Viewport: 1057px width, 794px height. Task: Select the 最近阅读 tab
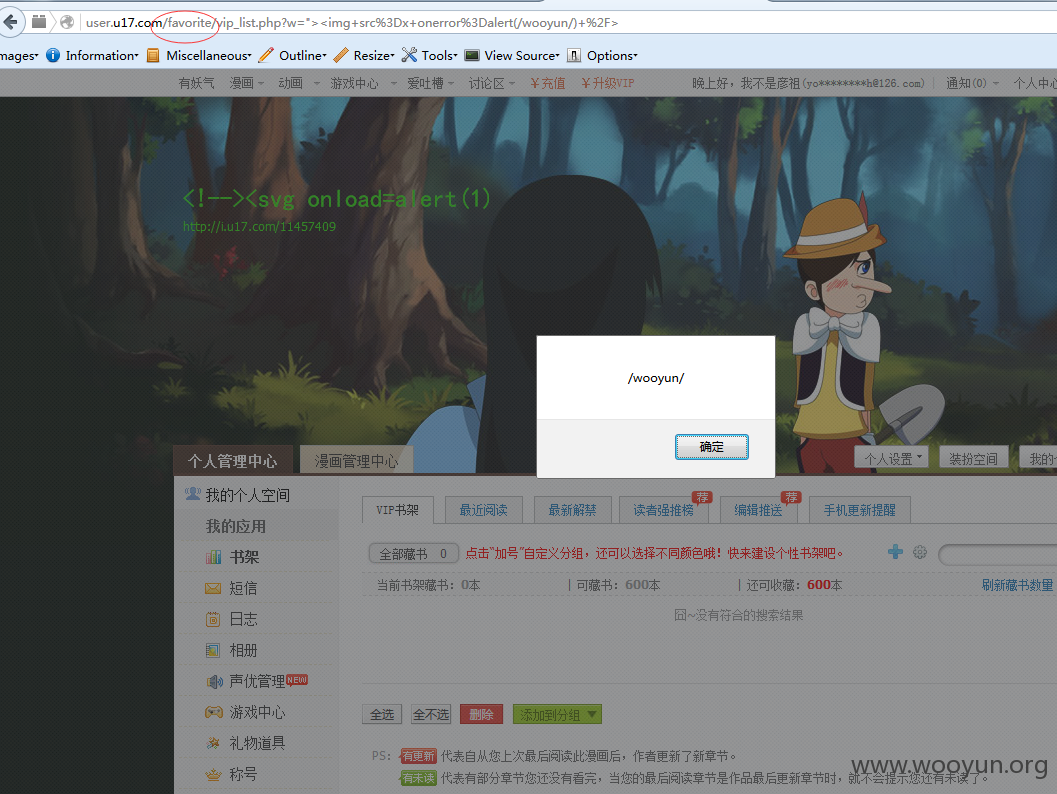point(483,510)
